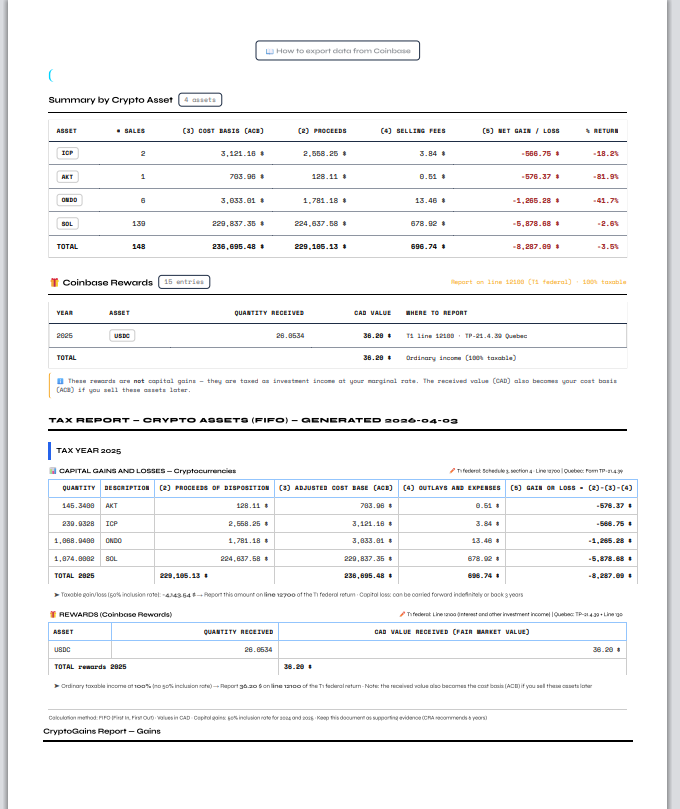The height and width of the screenshot is (809, 680).
Task: Click the (5) NET GAIN / LOSS column header
Action: tap(521, 131)
